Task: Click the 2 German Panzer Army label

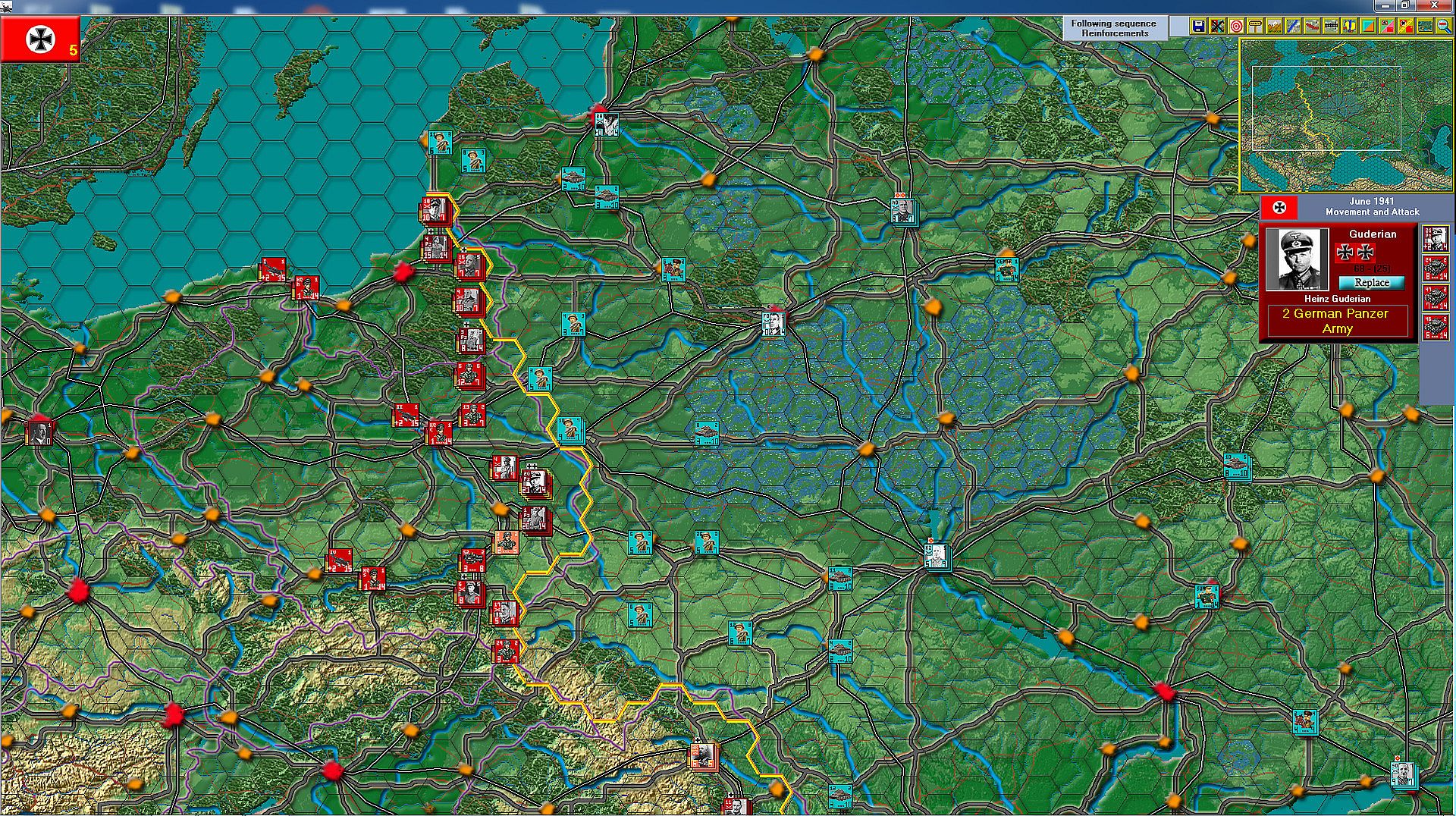Action: (x=1336, y=321)
